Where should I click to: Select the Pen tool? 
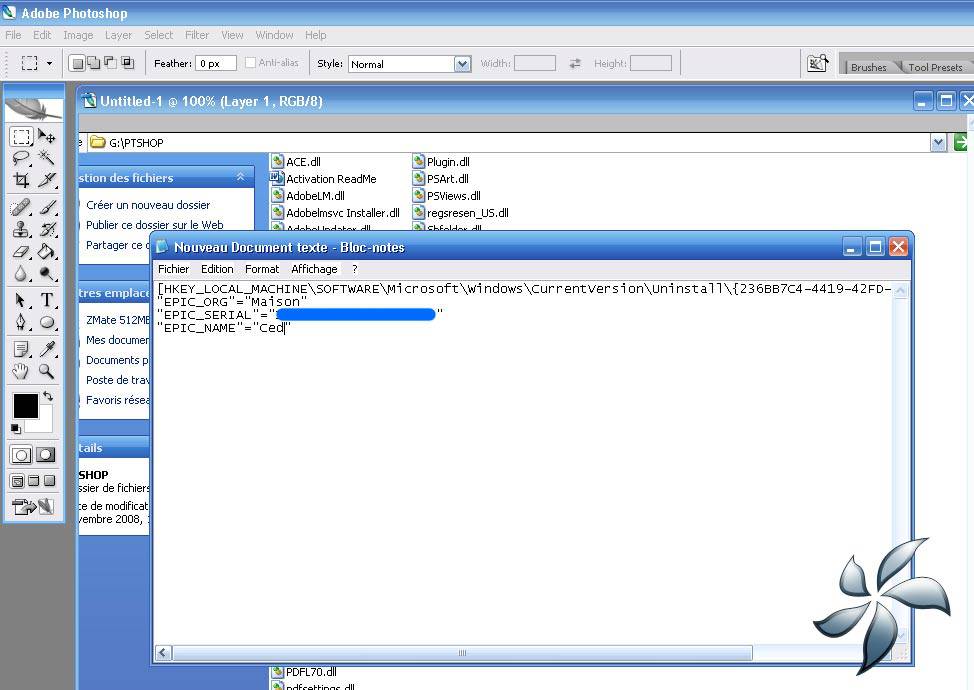(21, 322)
